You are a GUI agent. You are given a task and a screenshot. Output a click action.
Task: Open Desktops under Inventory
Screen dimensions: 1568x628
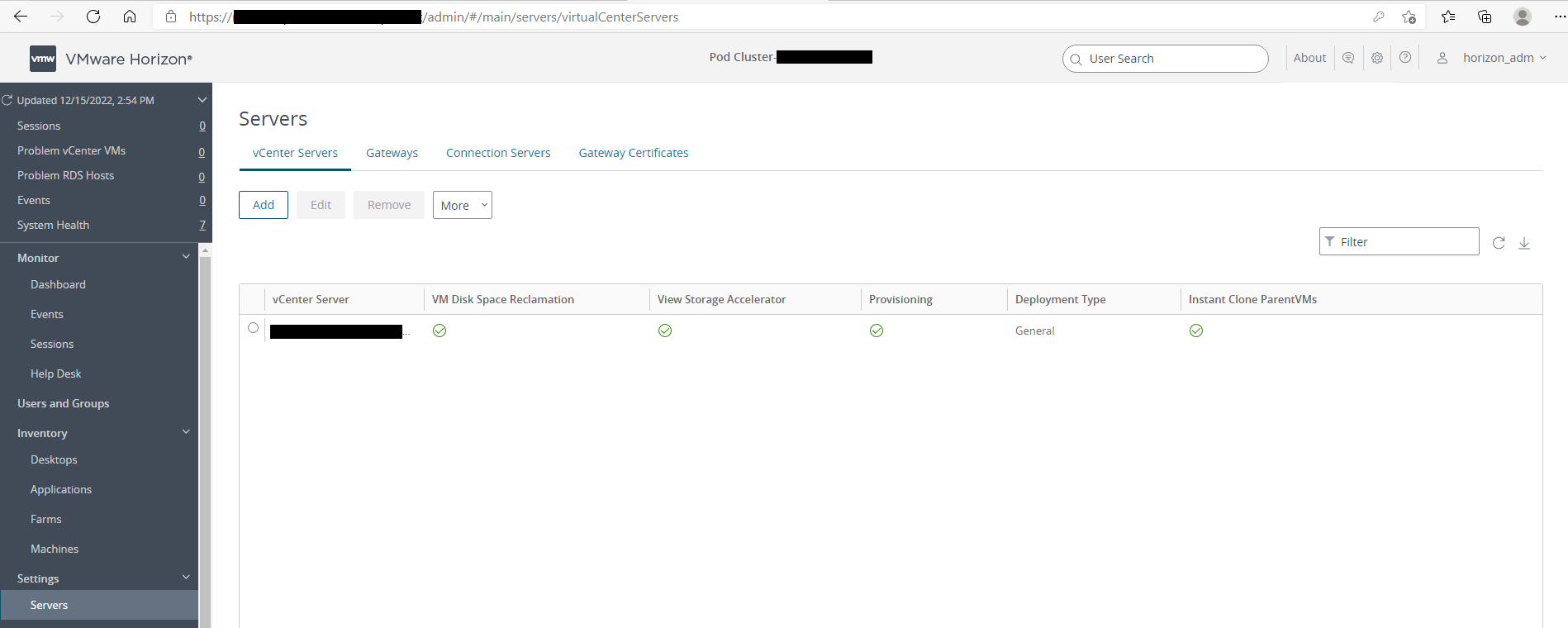pyautogui.click(x=54, y=459)
